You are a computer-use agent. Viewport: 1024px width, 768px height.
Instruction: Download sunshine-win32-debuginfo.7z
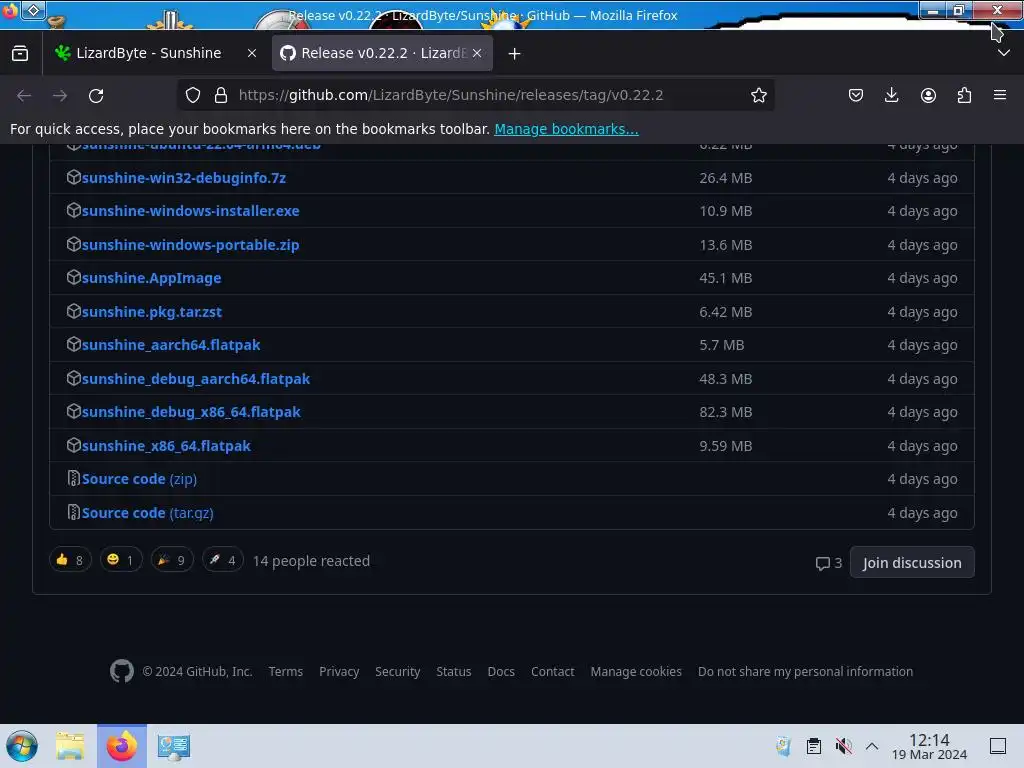pyautogui.click(x=184, y=178)
